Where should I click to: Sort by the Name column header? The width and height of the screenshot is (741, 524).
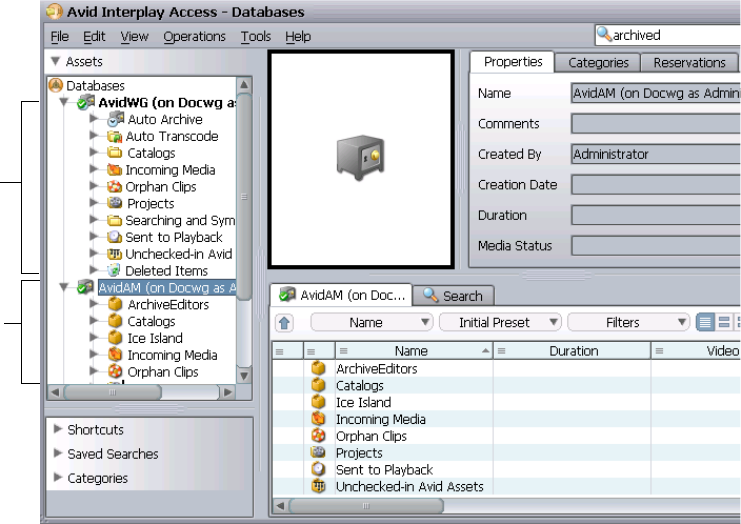414,351
